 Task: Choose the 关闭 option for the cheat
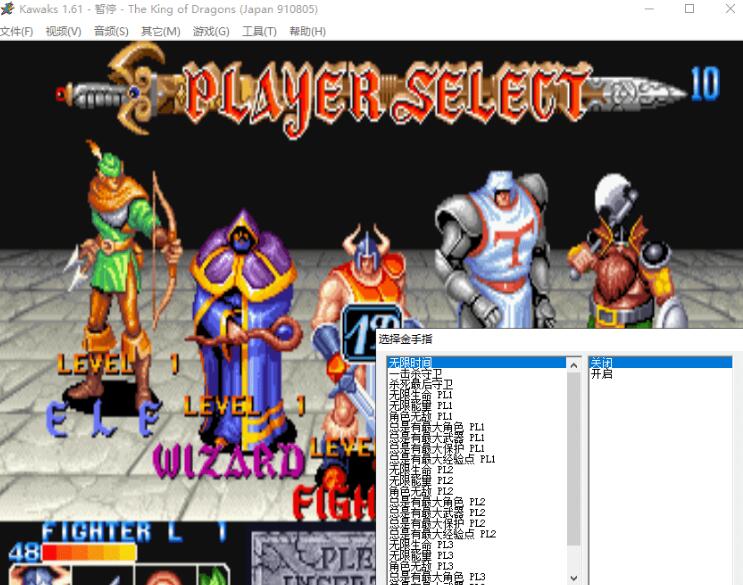(x=660, y=363)
